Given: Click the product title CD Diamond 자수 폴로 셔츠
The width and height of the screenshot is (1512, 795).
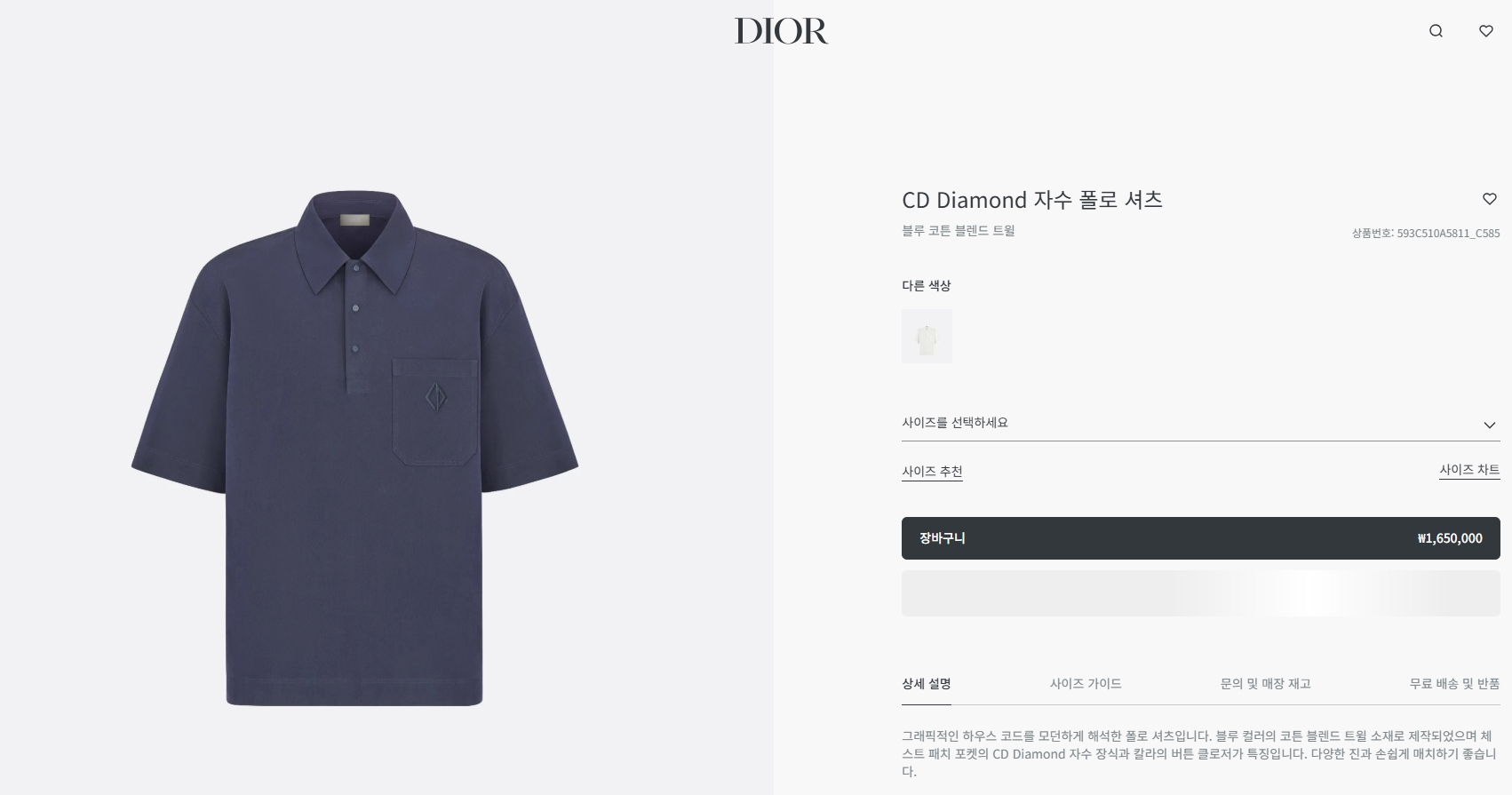Looking at the screenshot, I should point(1032,200).
